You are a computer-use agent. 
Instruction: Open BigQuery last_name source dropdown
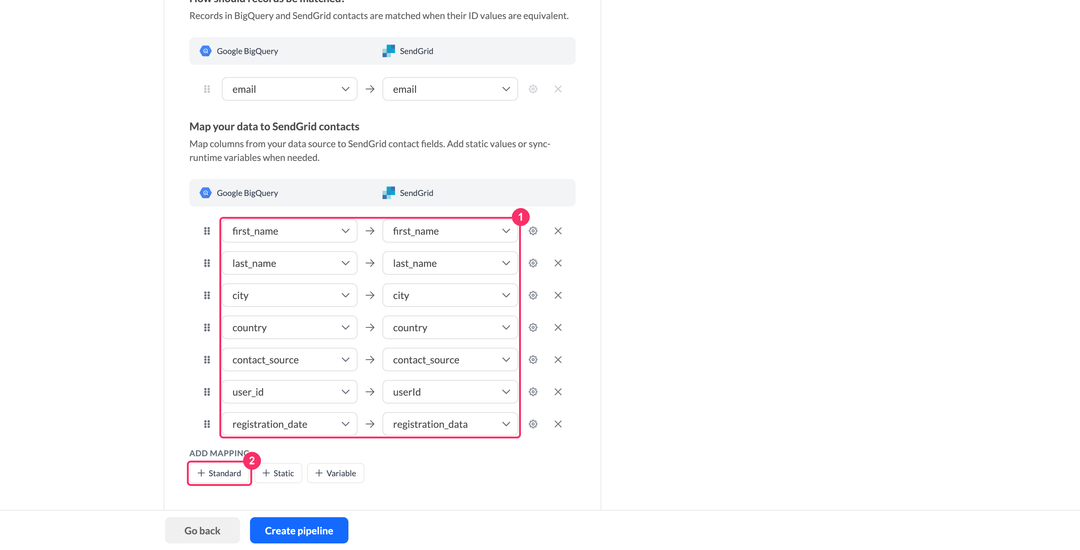pos(289,263)
